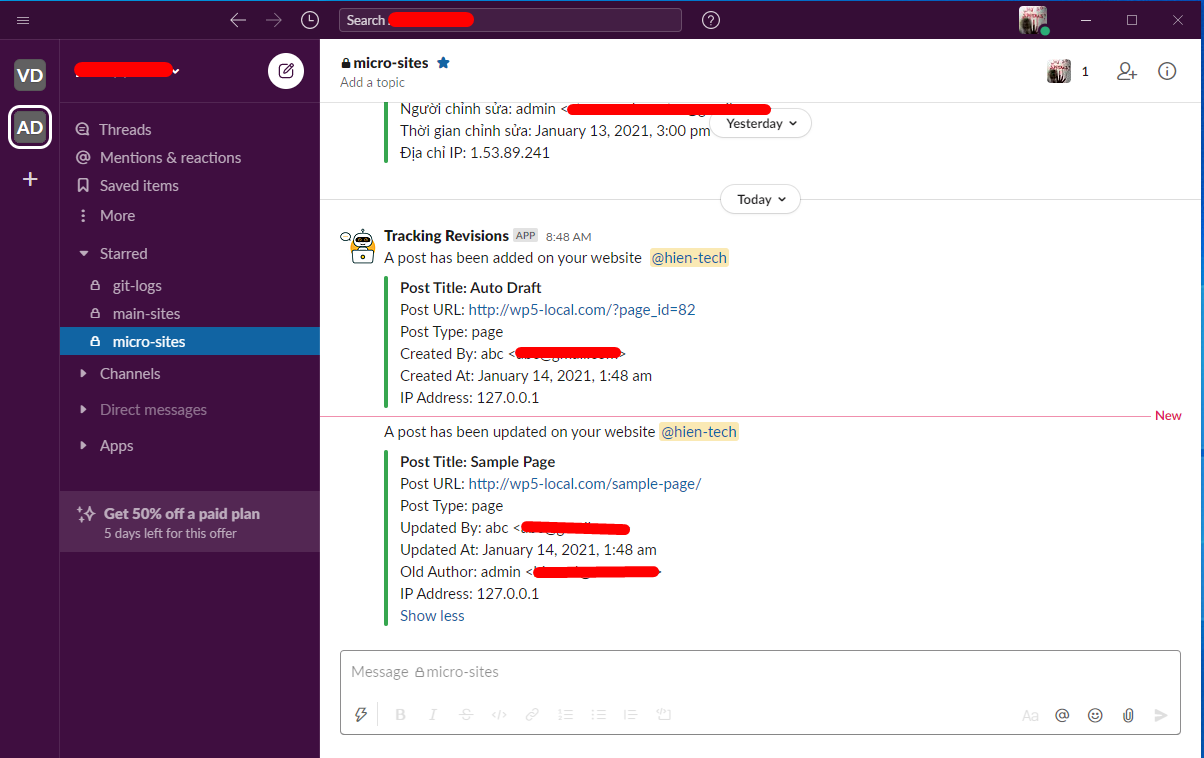This screenshot has width=1204, height=758.
Task: Click the Show less link
Action: [432, 615]
